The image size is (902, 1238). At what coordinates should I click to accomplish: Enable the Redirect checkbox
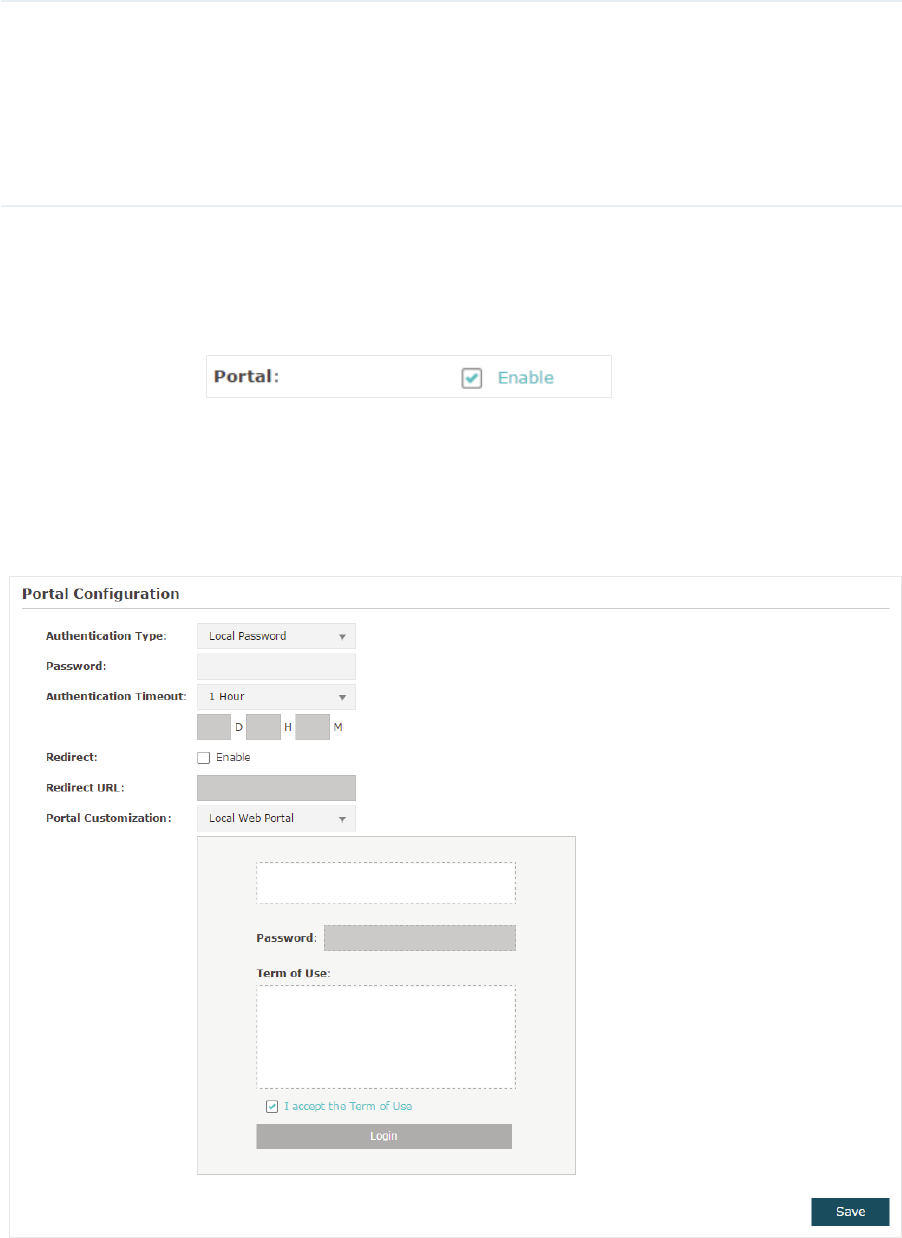point(204,758)
